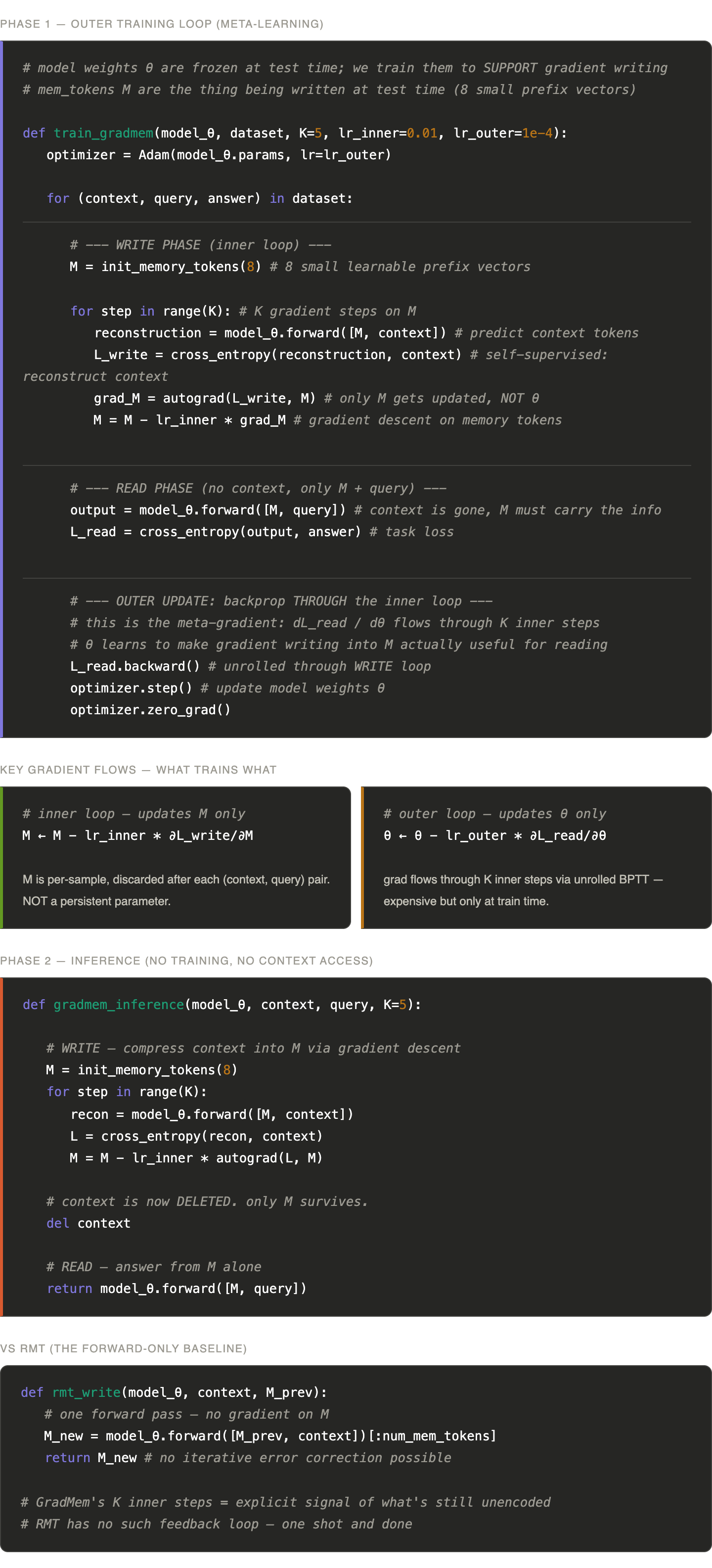Click the 'PHASE 2 — INFERENCE' heading
712x1568 pixels.
point(186,961)
